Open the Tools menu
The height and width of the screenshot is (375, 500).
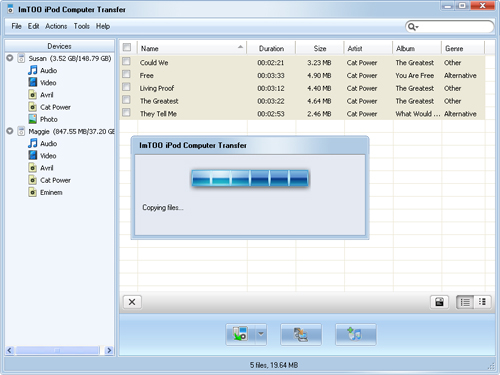(82, 26)
